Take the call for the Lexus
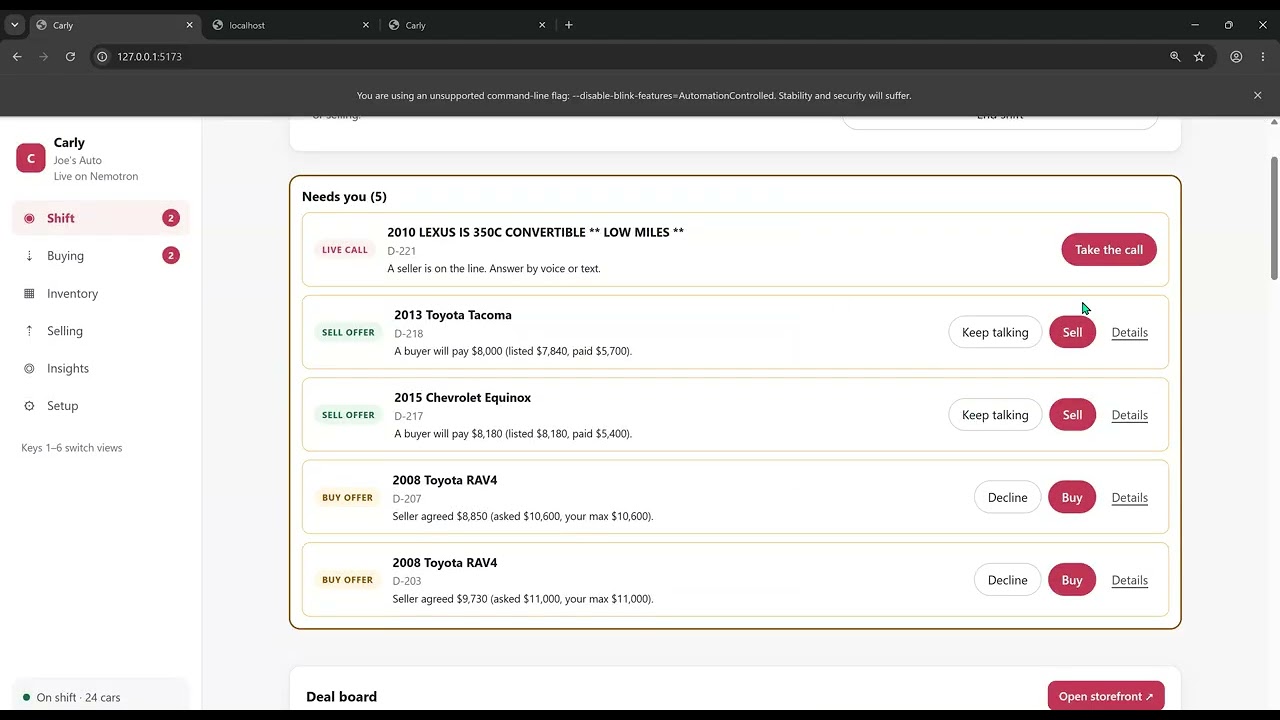The height and width of the screenshot is (720, 1280). coord(1109,250)
